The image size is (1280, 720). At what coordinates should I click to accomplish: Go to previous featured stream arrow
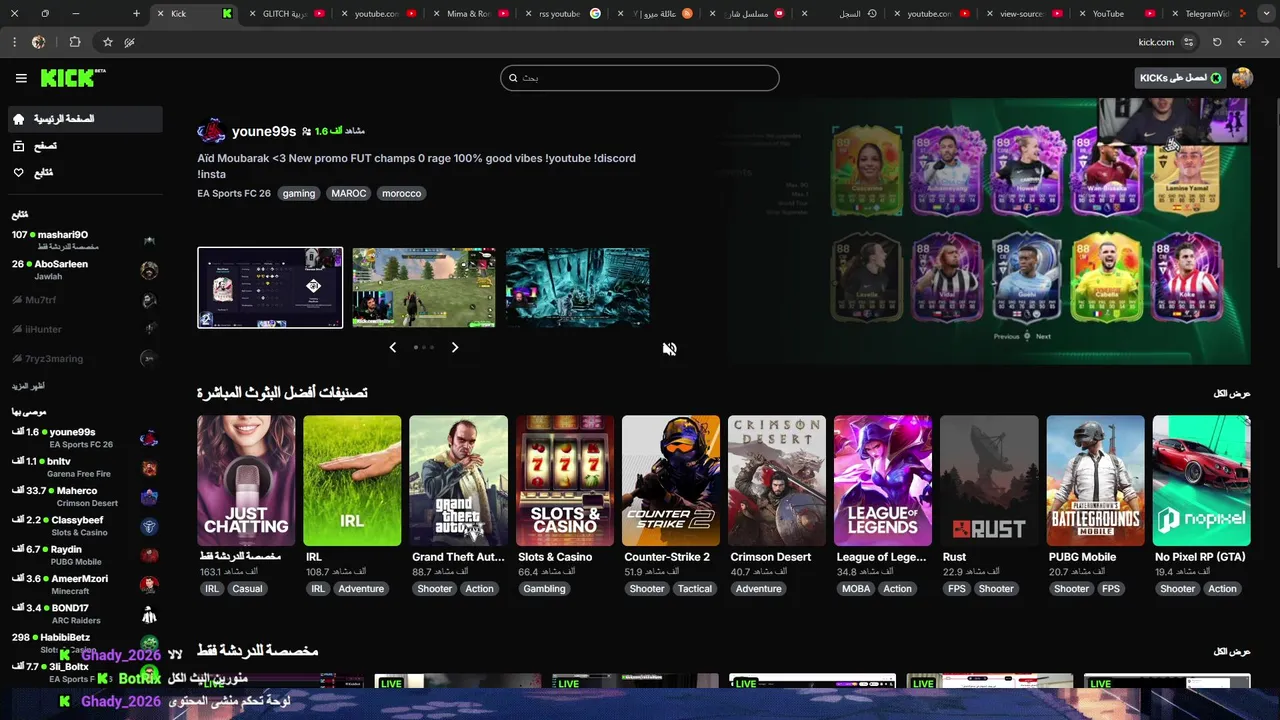392,347
